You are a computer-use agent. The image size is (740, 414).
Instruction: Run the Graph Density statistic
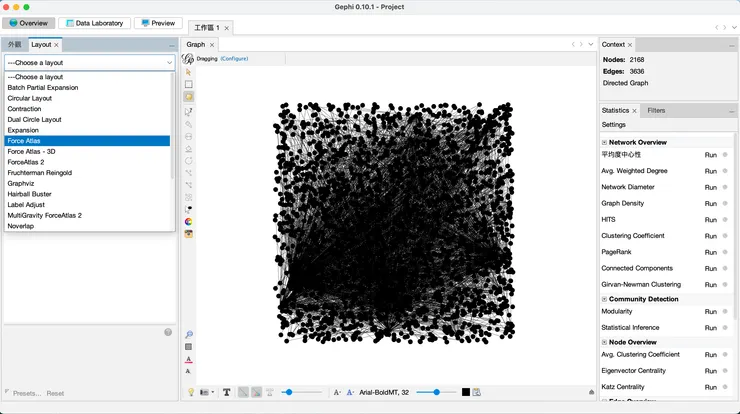(710, 203)
